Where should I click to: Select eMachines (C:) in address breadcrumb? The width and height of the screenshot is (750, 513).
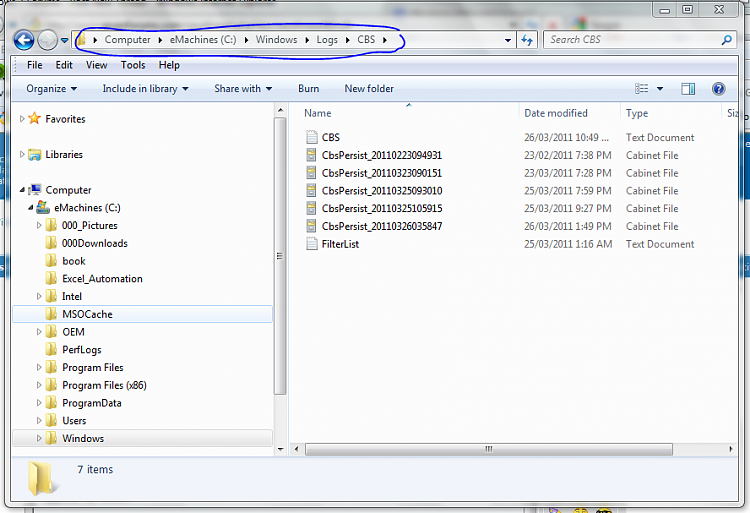[x=203, y=40]
